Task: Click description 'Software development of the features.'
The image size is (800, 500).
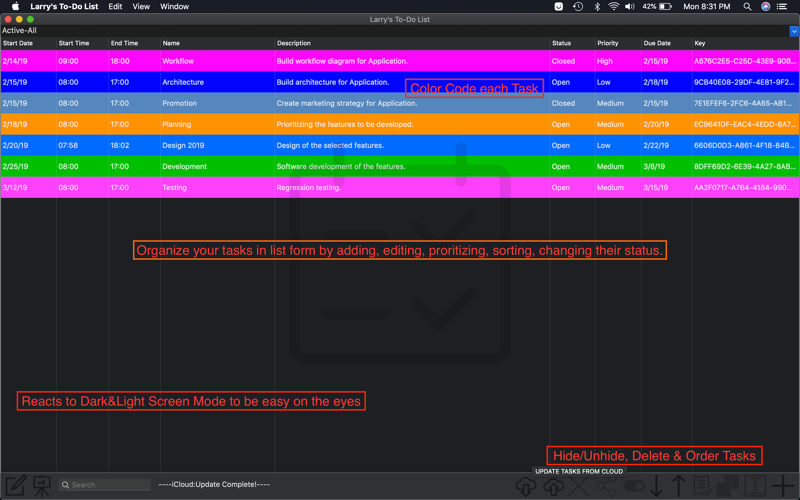Action: (341, 166)
